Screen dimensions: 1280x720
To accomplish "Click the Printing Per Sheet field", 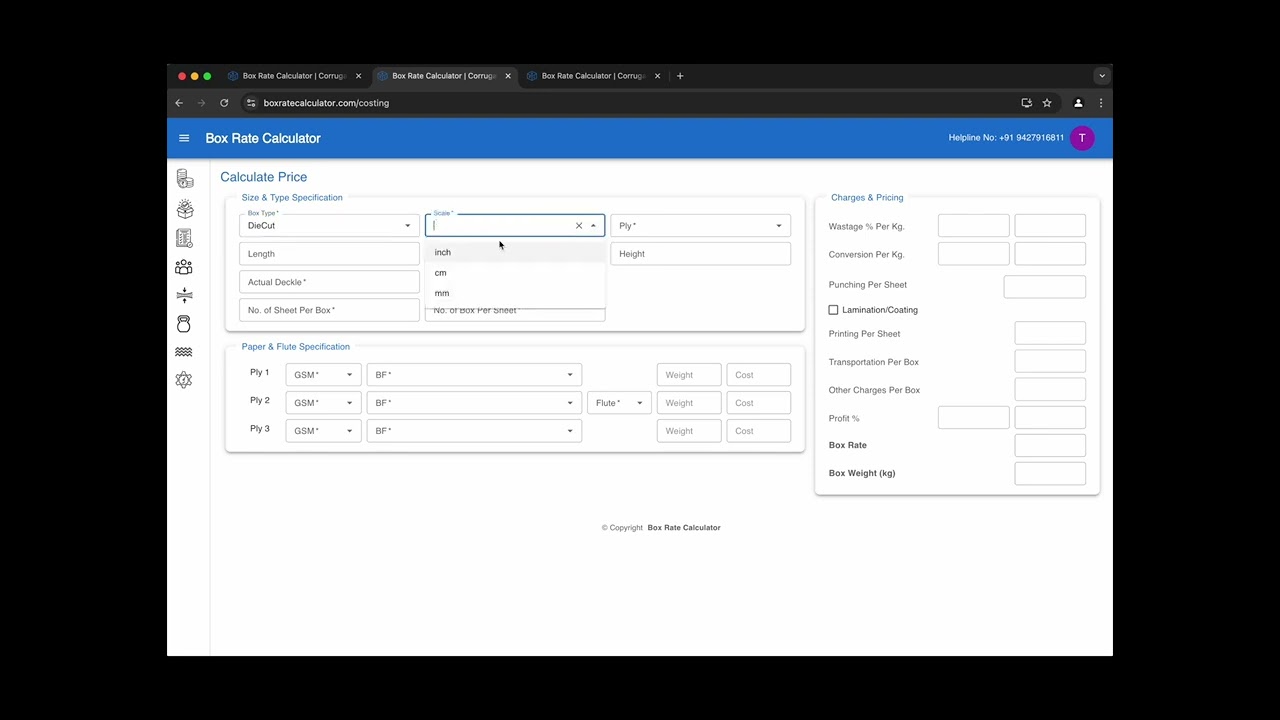I will [1050, 334].
